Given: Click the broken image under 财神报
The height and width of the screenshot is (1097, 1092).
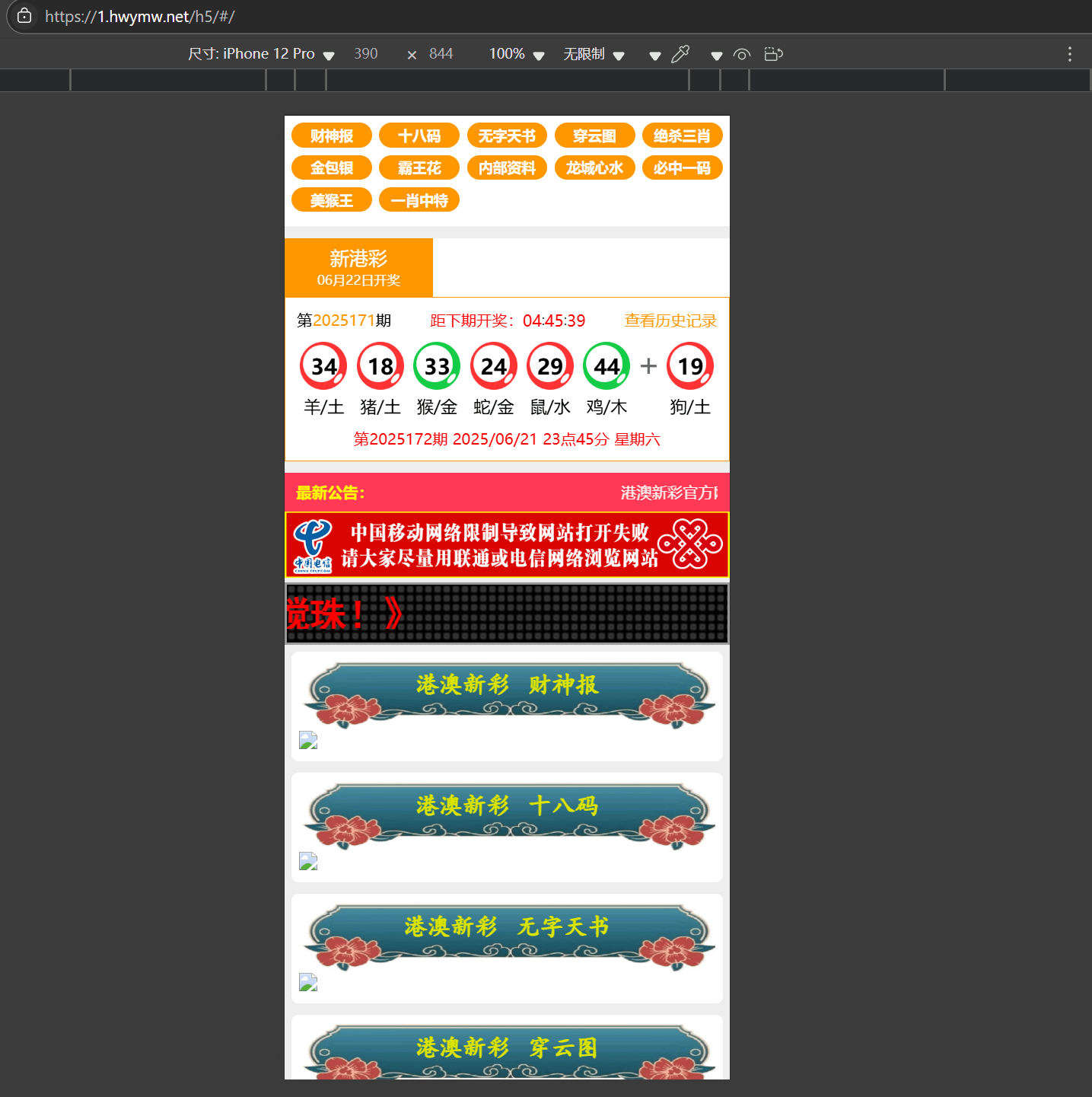Looking at the screenshot, I should pos(308,741).
